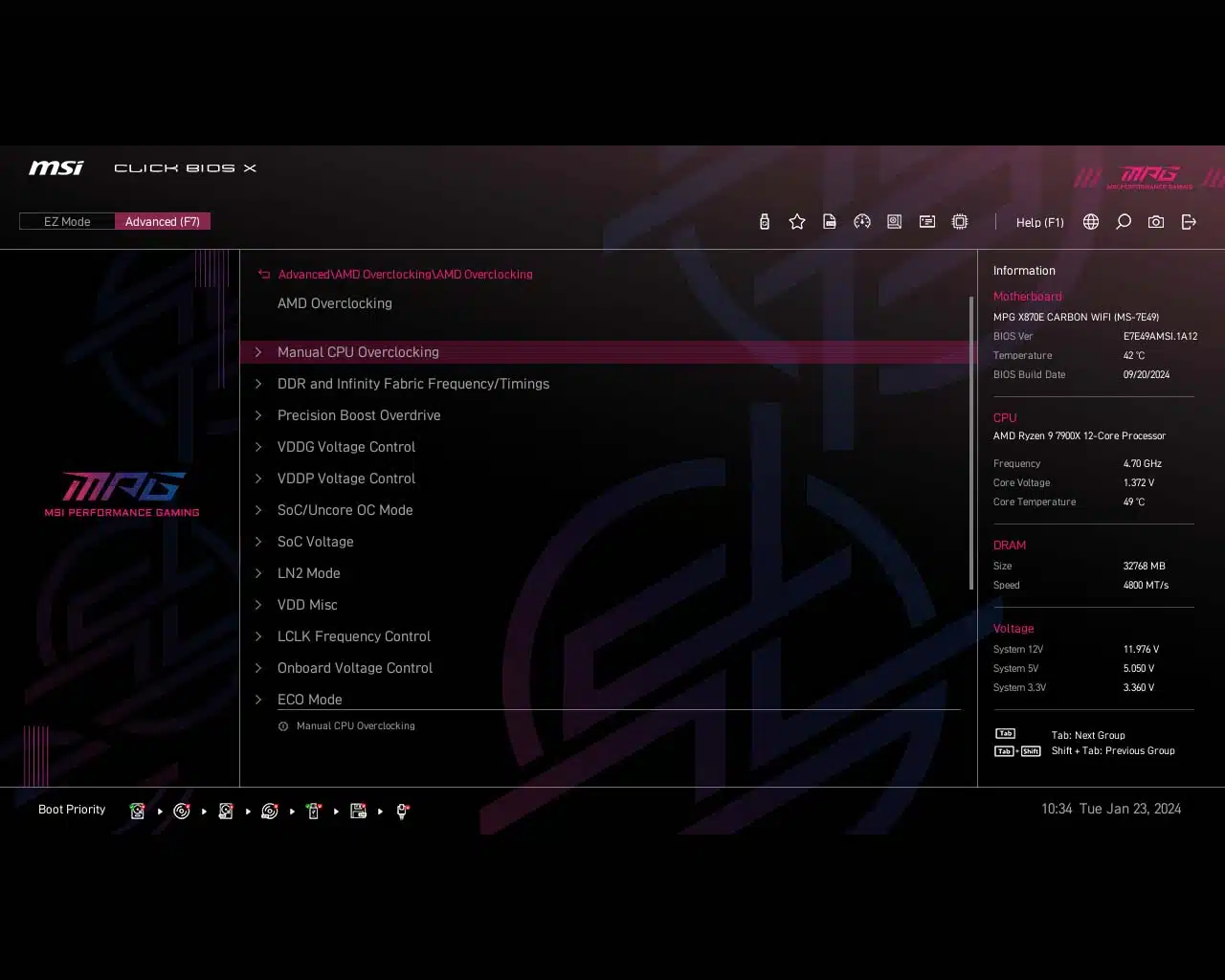
Task: Expand Manual CPU Overclocking submenu
Action: pyautogui.click(x=608, y=352)
